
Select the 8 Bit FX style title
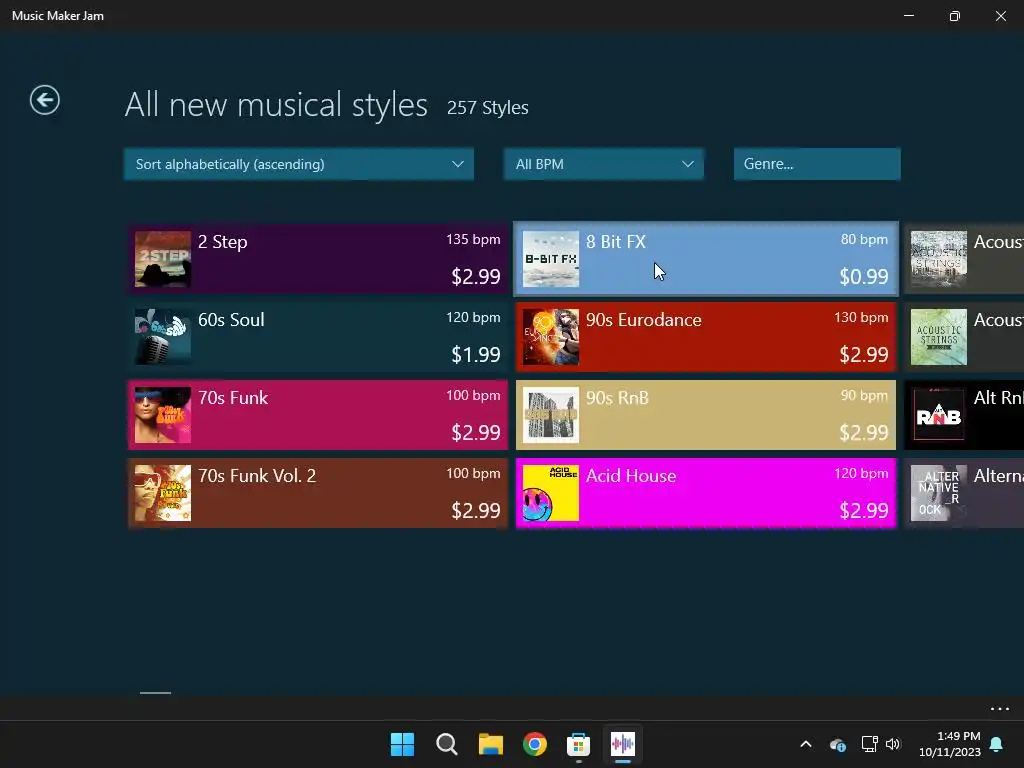coord(616,242)
